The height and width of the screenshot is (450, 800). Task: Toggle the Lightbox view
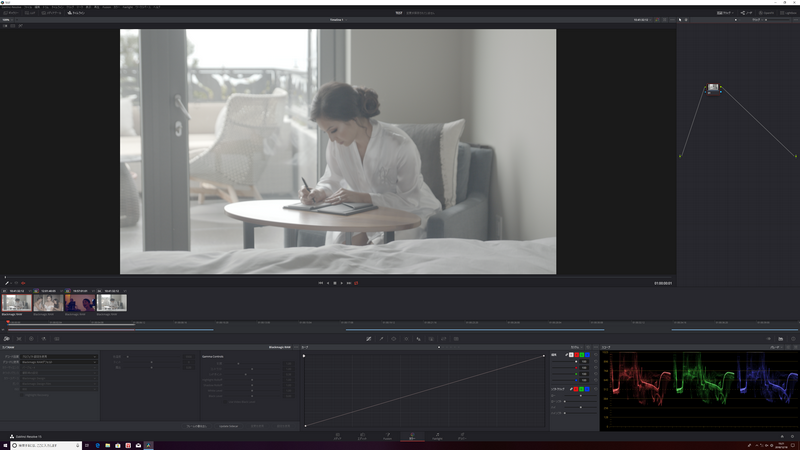[788, 13]
